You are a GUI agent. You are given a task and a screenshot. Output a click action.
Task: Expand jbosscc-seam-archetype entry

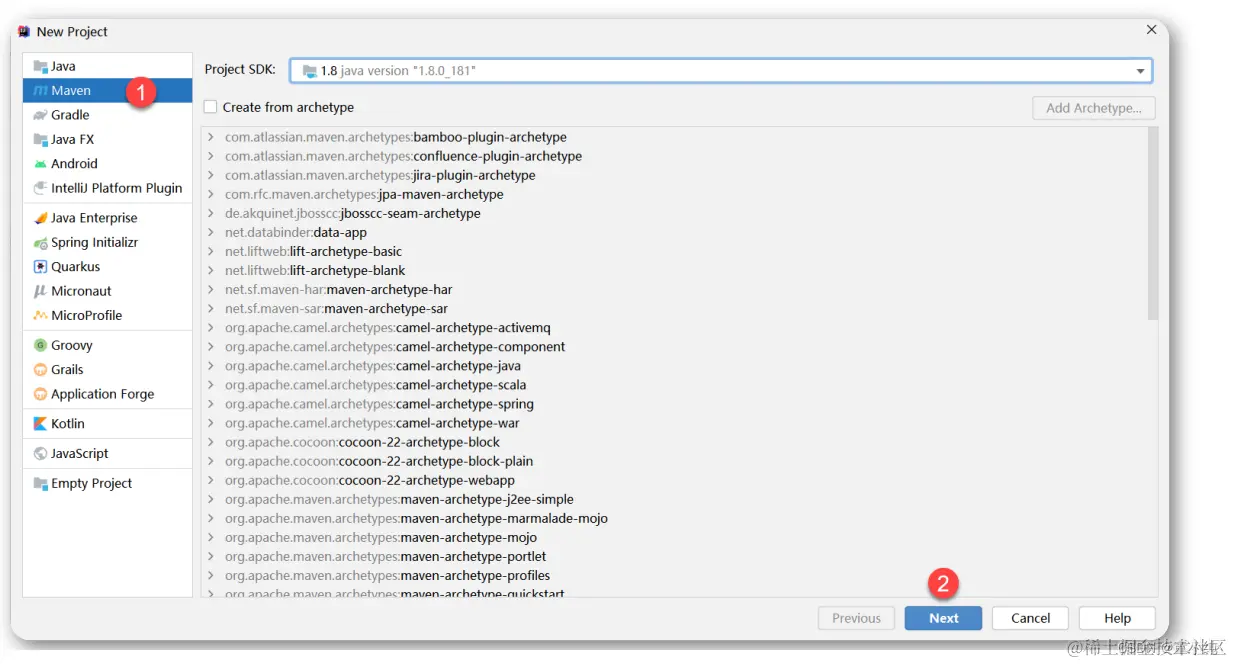pos(211,213)
